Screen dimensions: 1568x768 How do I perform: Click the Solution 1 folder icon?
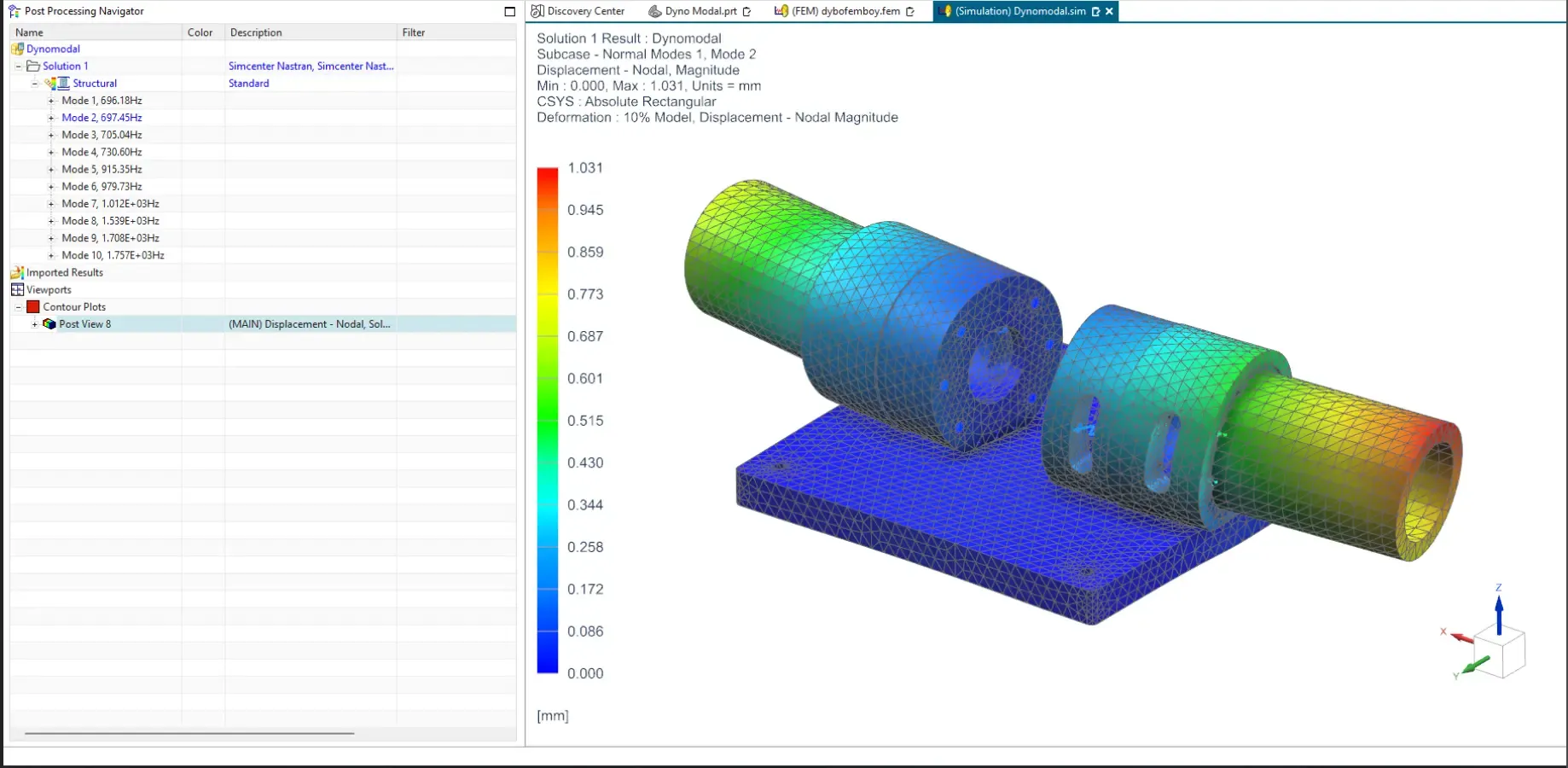click(x=33, y=66)
